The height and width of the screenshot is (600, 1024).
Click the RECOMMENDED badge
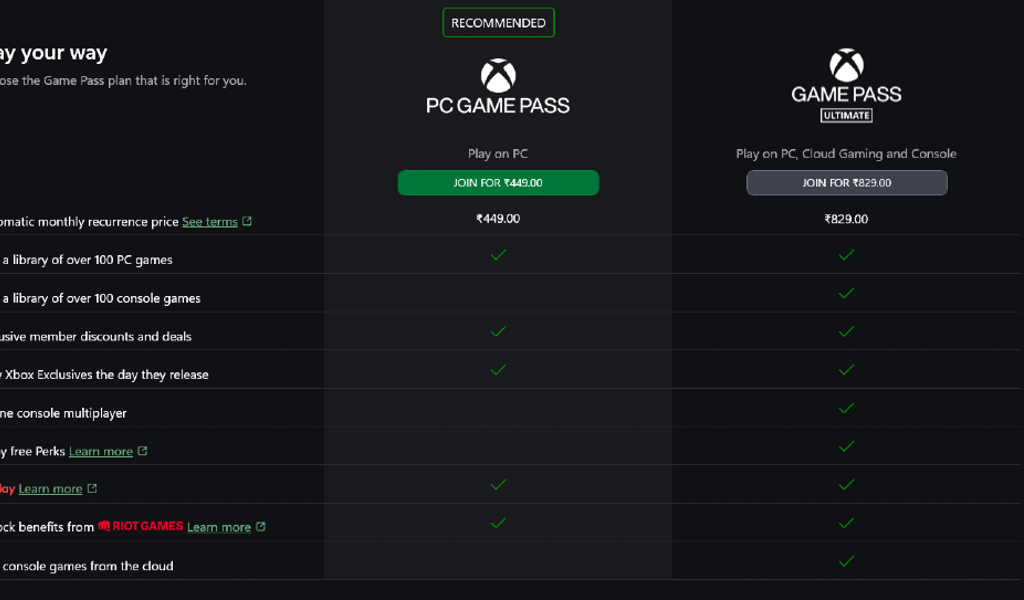(498, 23)
